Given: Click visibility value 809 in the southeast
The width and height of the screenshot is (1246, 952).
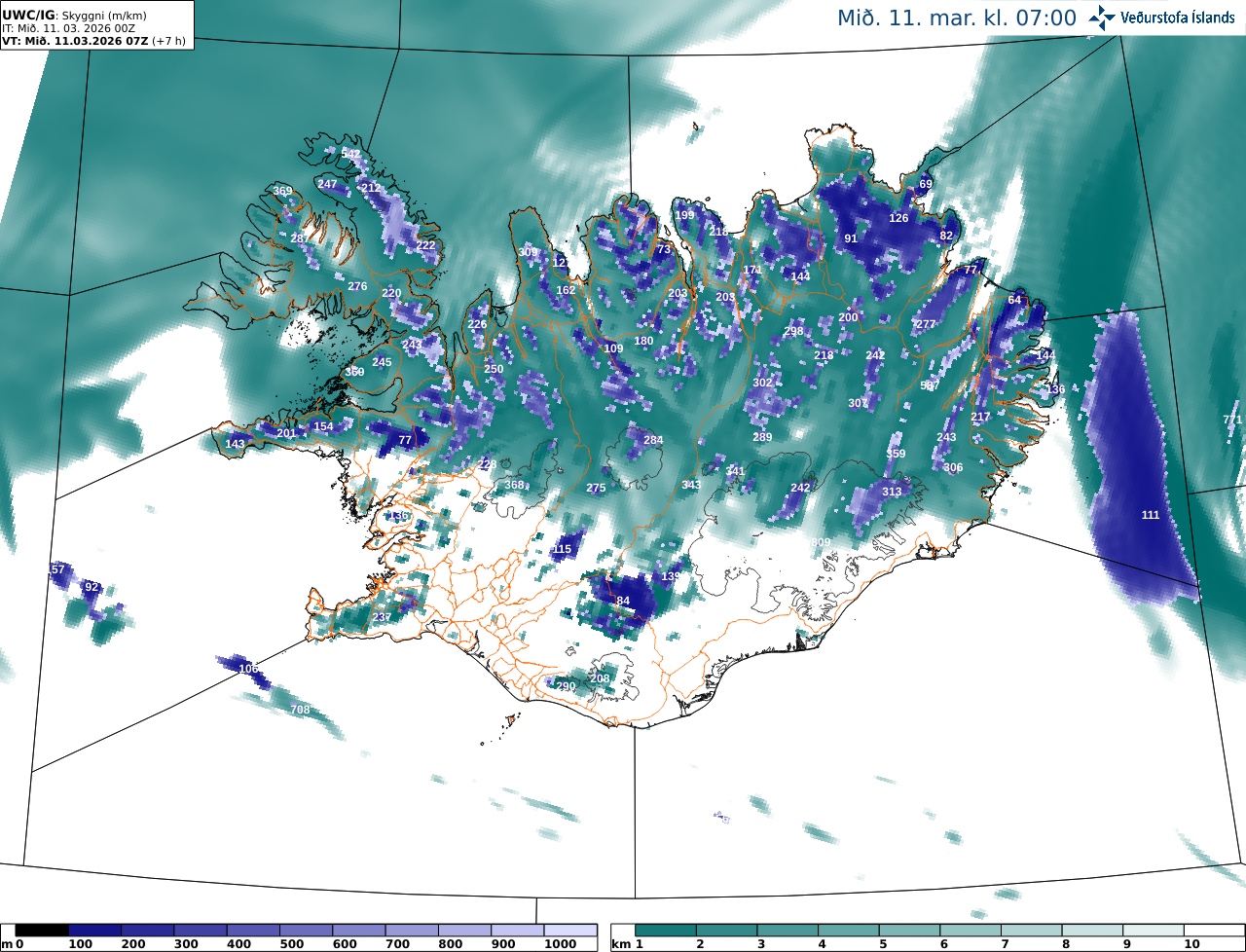Looking at the screenshot, I should point(821,542).
